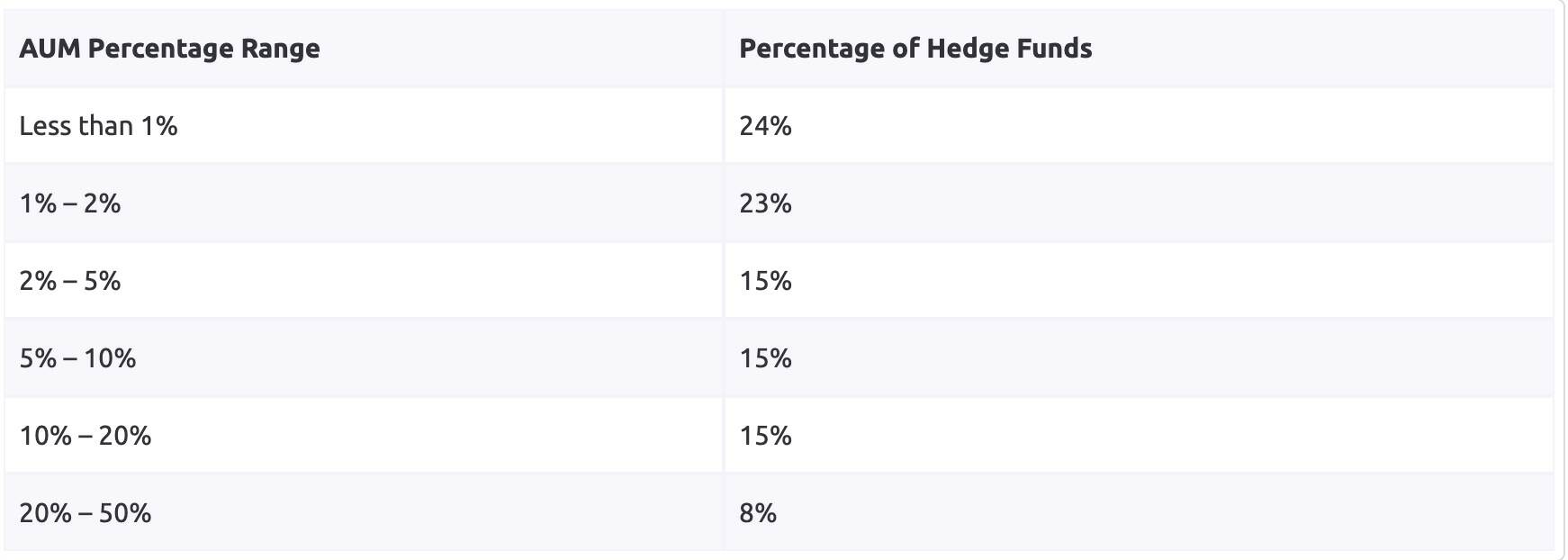Click the 24% value cell

click(x=765, y=126)
